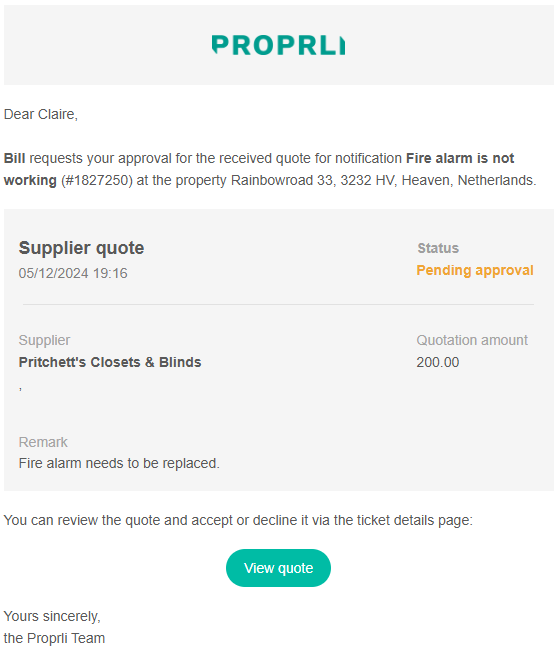Click the quotation amount 200.00
Image resolution: width=556 pixels, height=649 pixels.
[x=438, y=362]
